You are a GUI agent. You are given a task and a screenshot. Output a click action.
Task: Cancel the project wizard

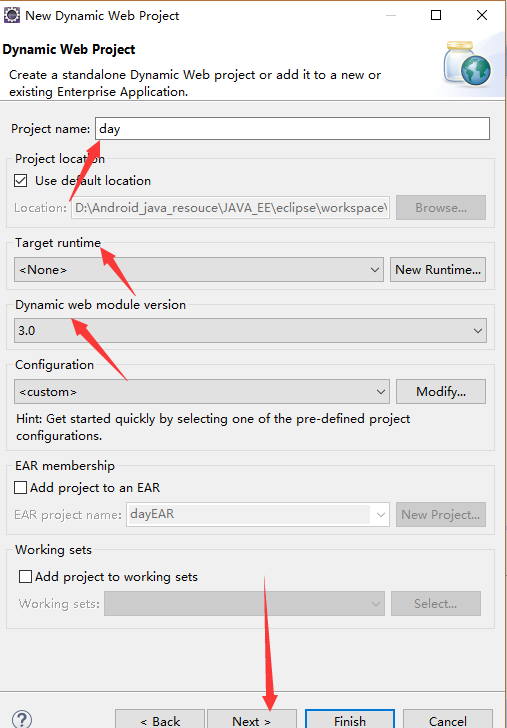coord(448,720)
